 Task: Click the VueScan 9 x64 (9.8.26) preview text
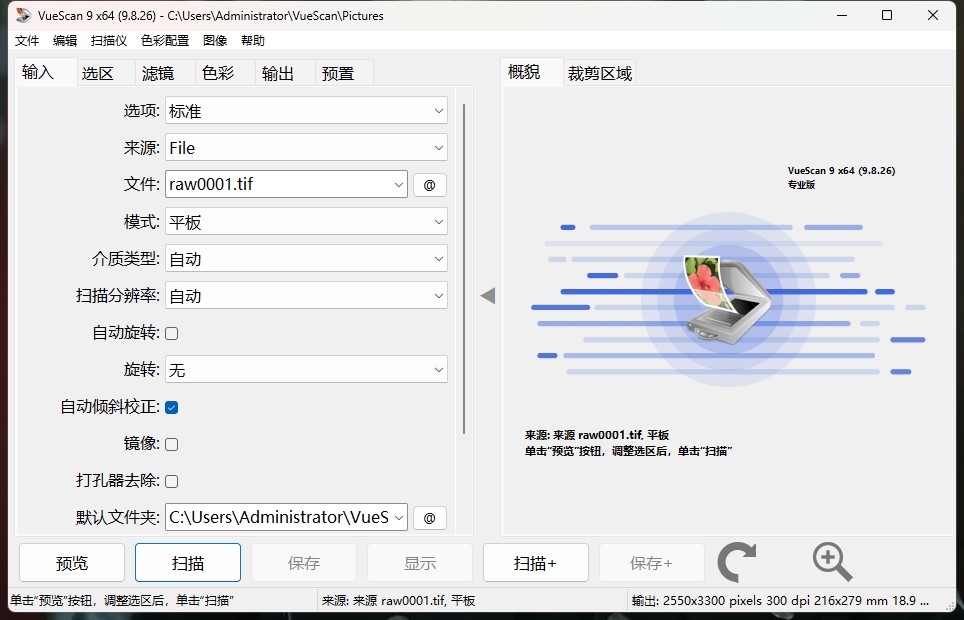[x=842, y=171]
